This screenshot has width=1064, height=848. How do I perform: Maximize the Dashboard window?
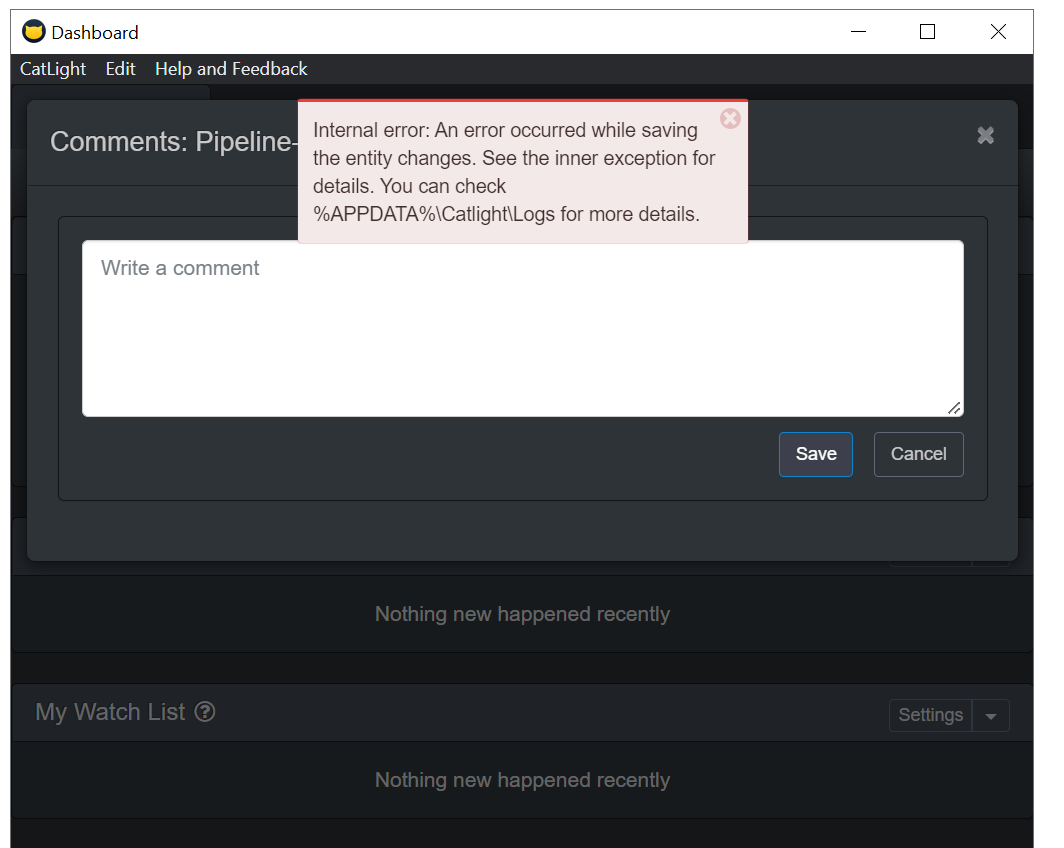pyautogui.click(x=927, y=32)
